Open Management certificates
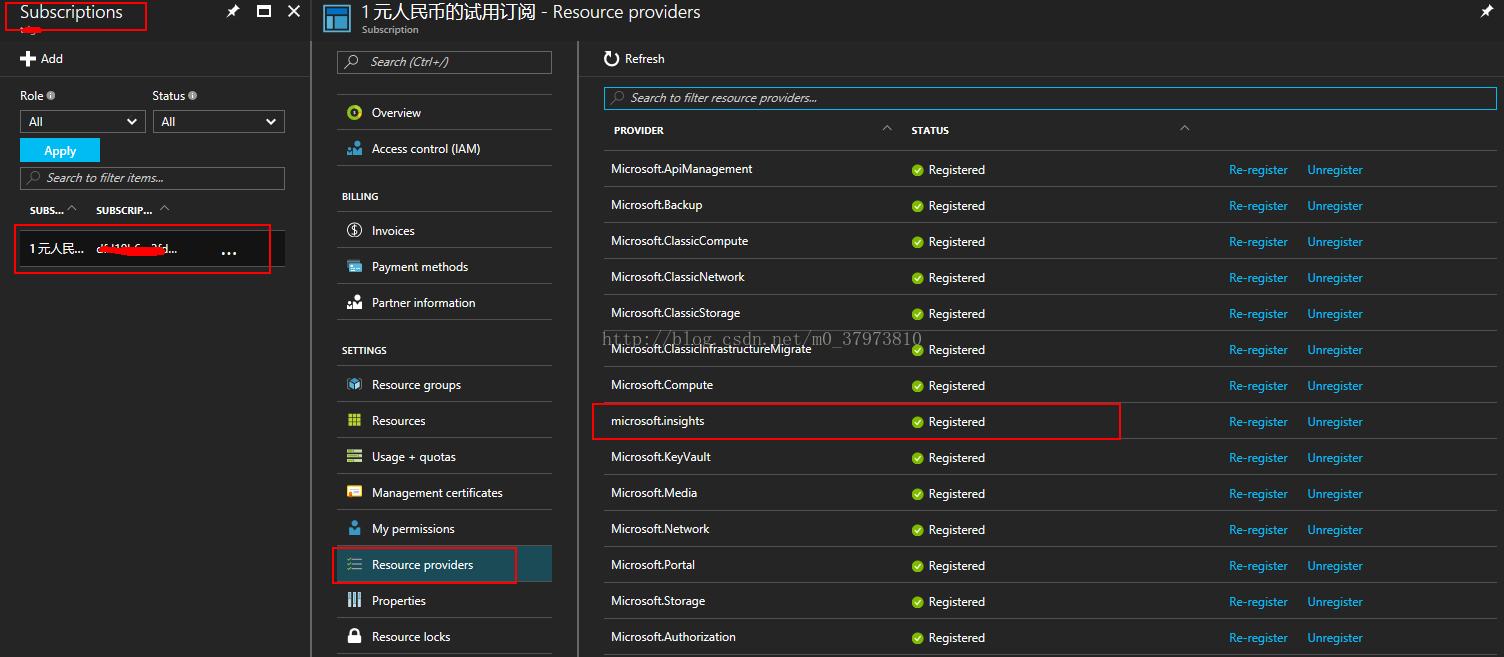The width and height of the screenshot is (1504, 657). [x=444, y=493]
